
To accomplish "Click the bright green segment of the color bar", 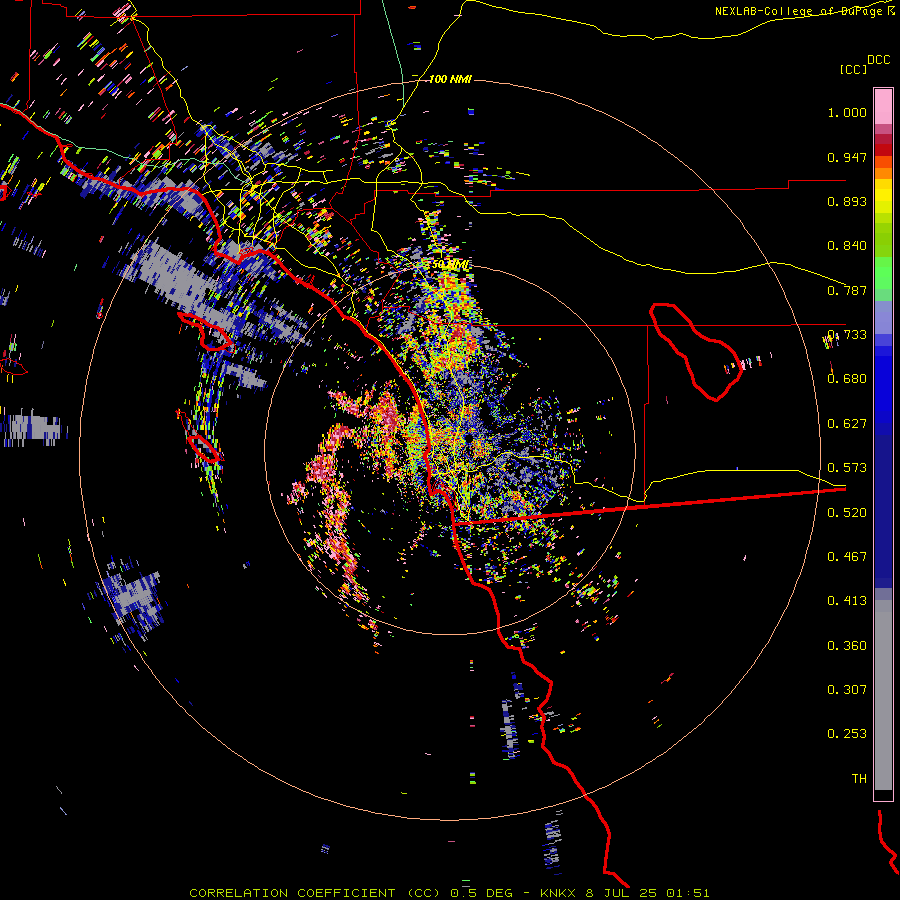I will click(883, 273).
